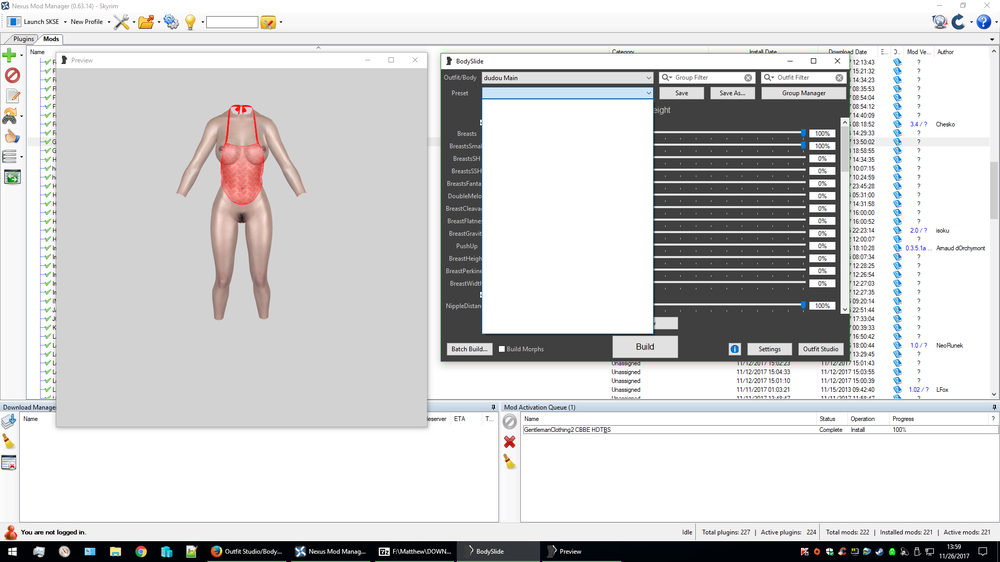Click the remove download window icon
This screenshot has width=1000, height=562.
tap(9, 463)
